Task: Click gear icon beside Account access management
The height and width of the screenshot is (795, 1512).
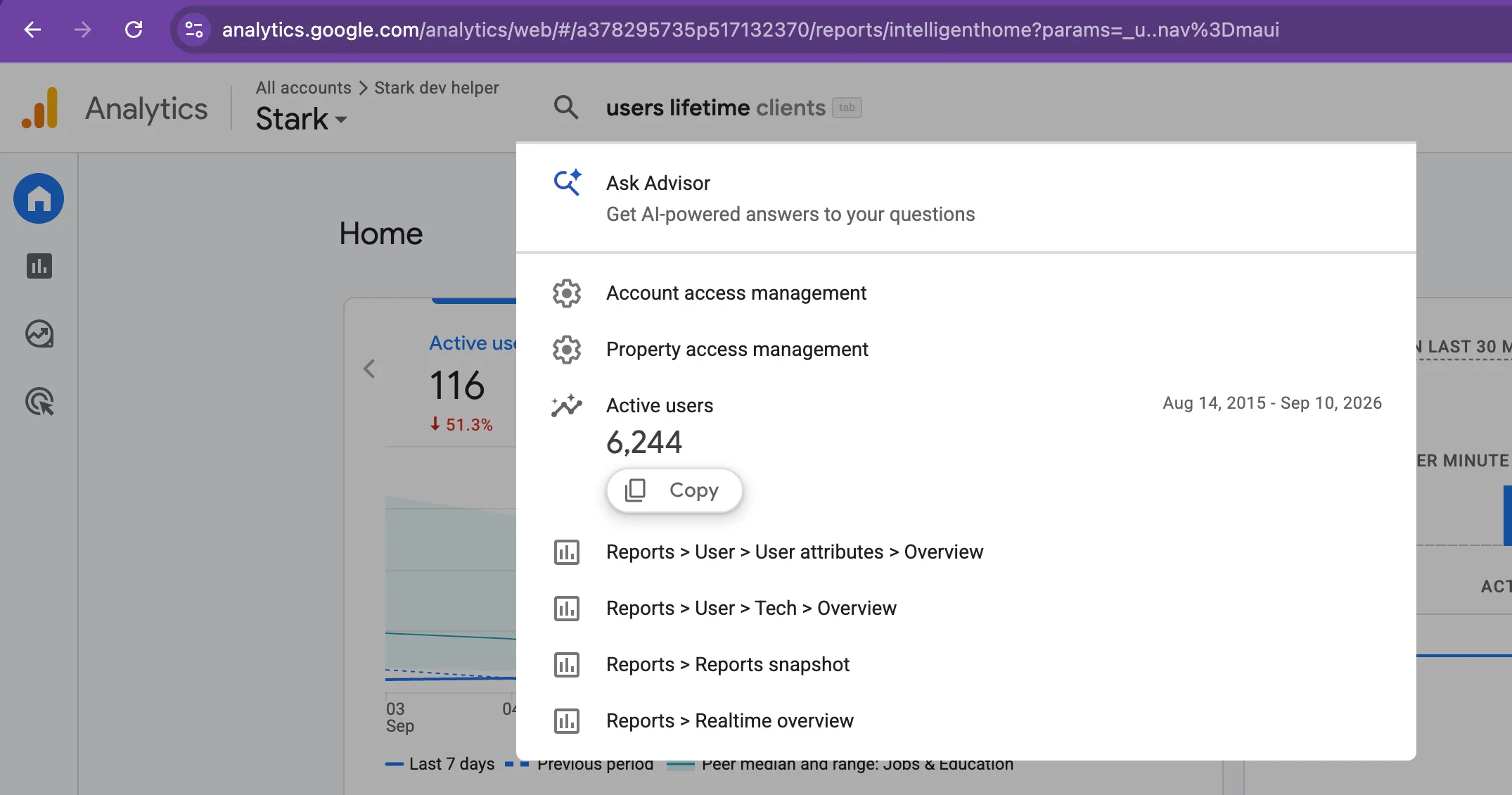Action: pos(567,293)
